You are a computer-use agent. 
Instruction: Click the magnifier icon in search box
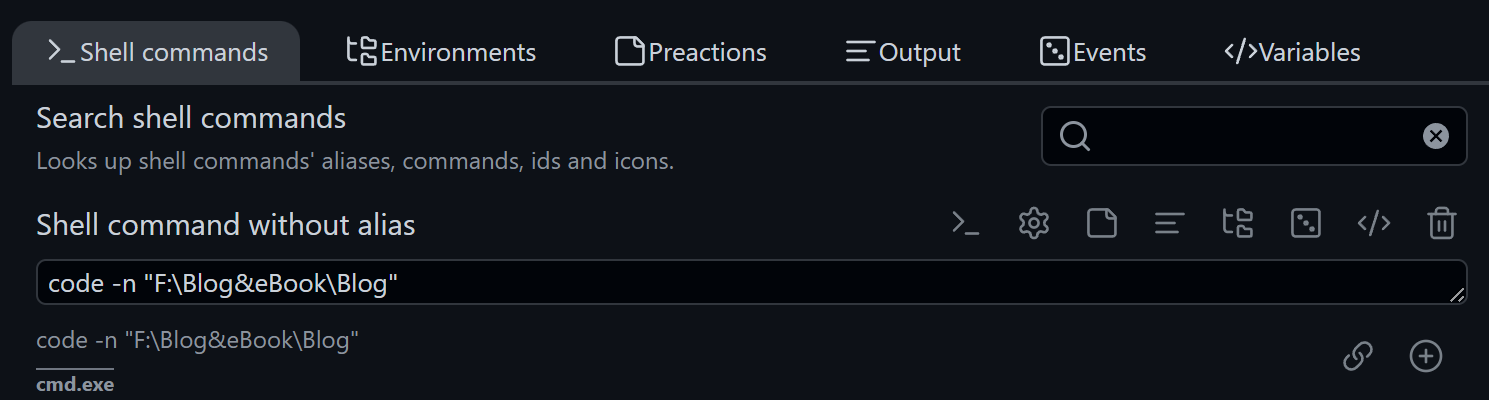1075,136
